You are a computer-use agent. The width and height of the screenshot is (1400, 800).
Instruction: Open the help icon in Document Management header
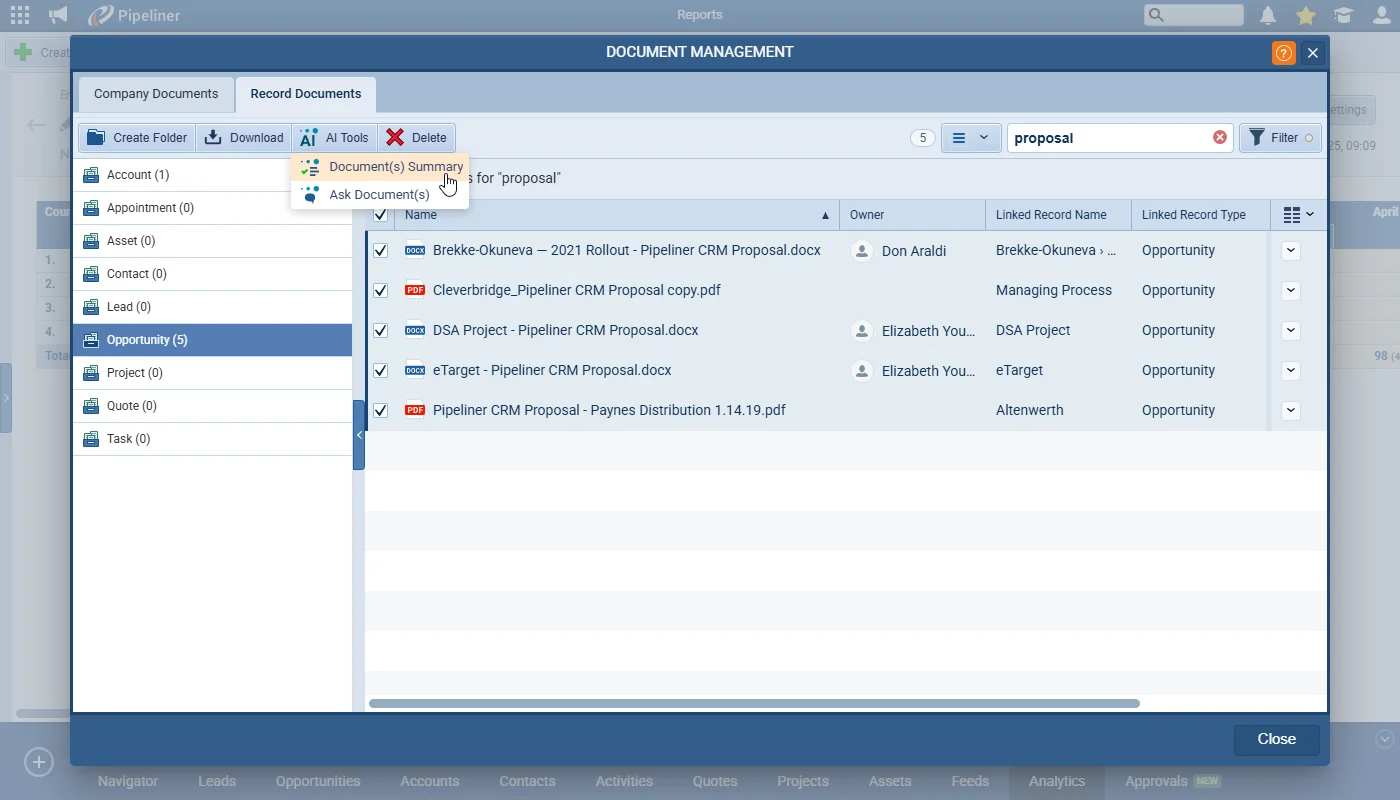click(1283, 53)
